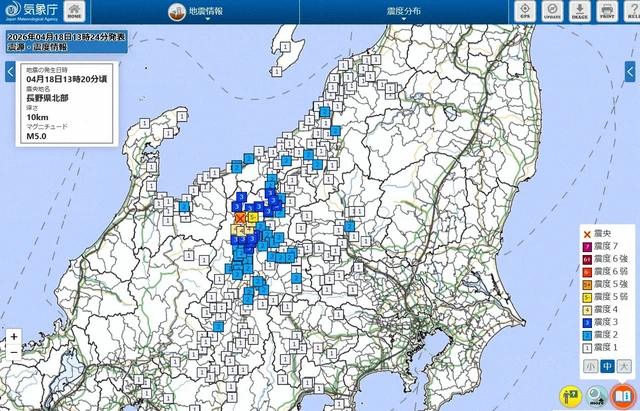Image resolution: width=640 pixels, height=411 pixels.
Task: Click the 'more' magnifier icon
Action: click(597, 395)
